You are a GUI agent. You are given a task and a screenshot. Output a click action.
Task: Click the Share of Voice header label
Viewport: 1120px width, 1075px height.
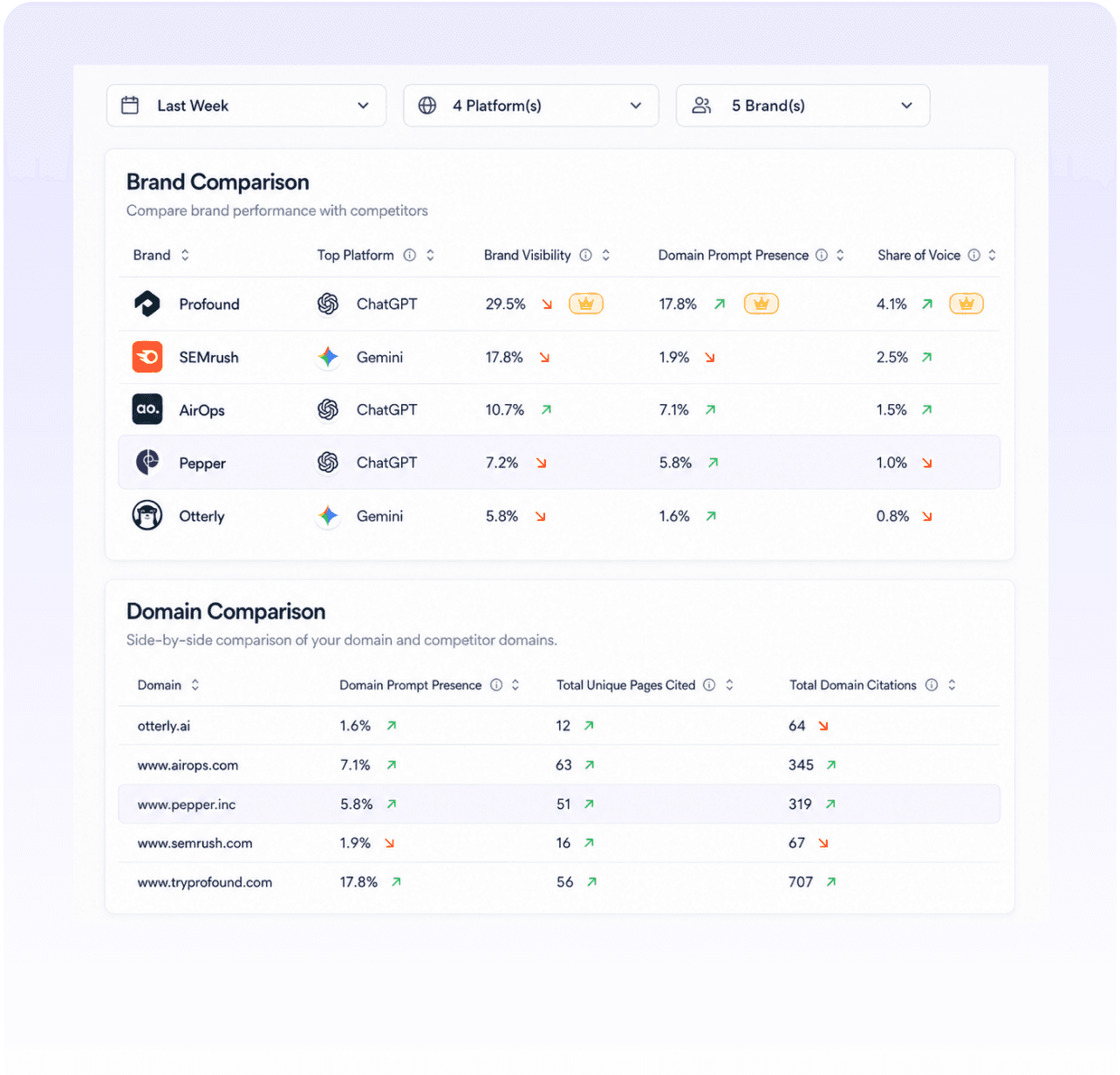[919, 255]
